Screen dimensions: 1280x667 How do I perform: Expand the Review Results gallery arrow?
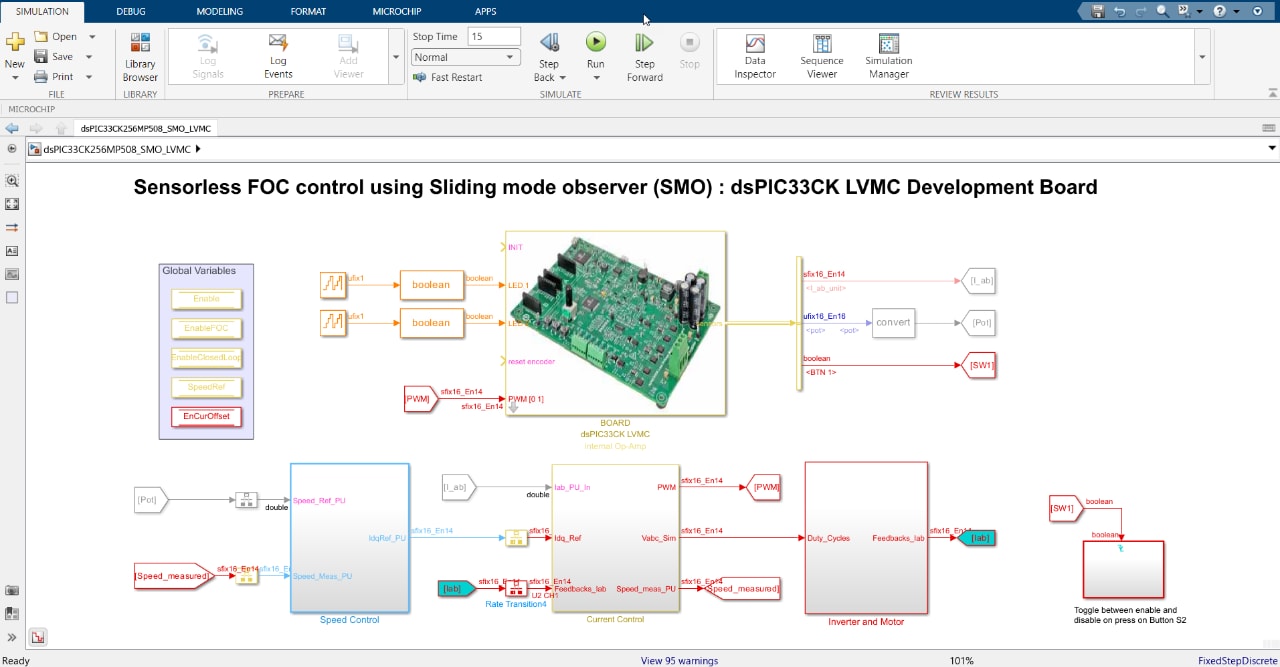[1203, 57]
